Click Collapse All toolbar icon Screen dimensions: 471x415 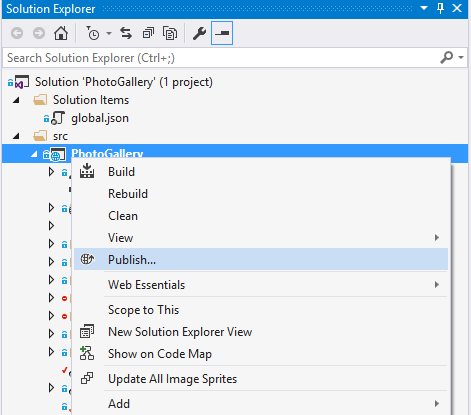point(148,33)
